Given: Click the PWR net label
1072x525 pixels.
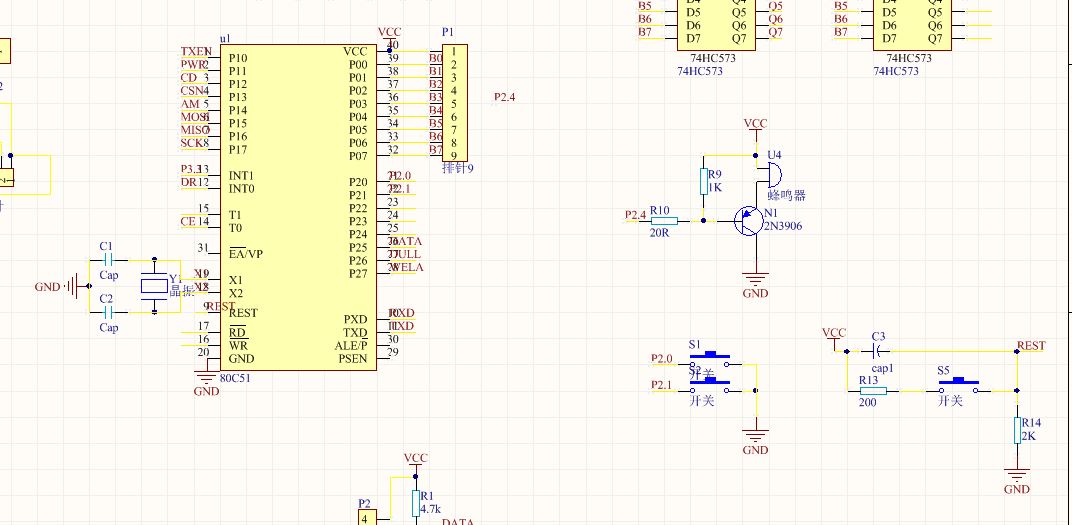Looking at the screenshot, I should pyautogui.click(x=192, y=65).
